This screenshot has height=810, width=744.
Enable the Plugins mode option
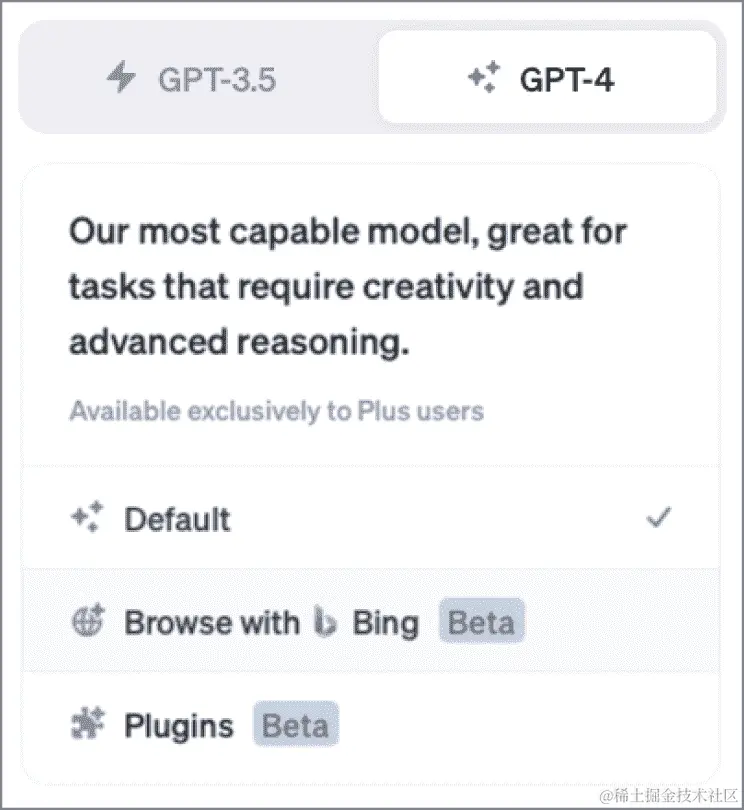371,724
